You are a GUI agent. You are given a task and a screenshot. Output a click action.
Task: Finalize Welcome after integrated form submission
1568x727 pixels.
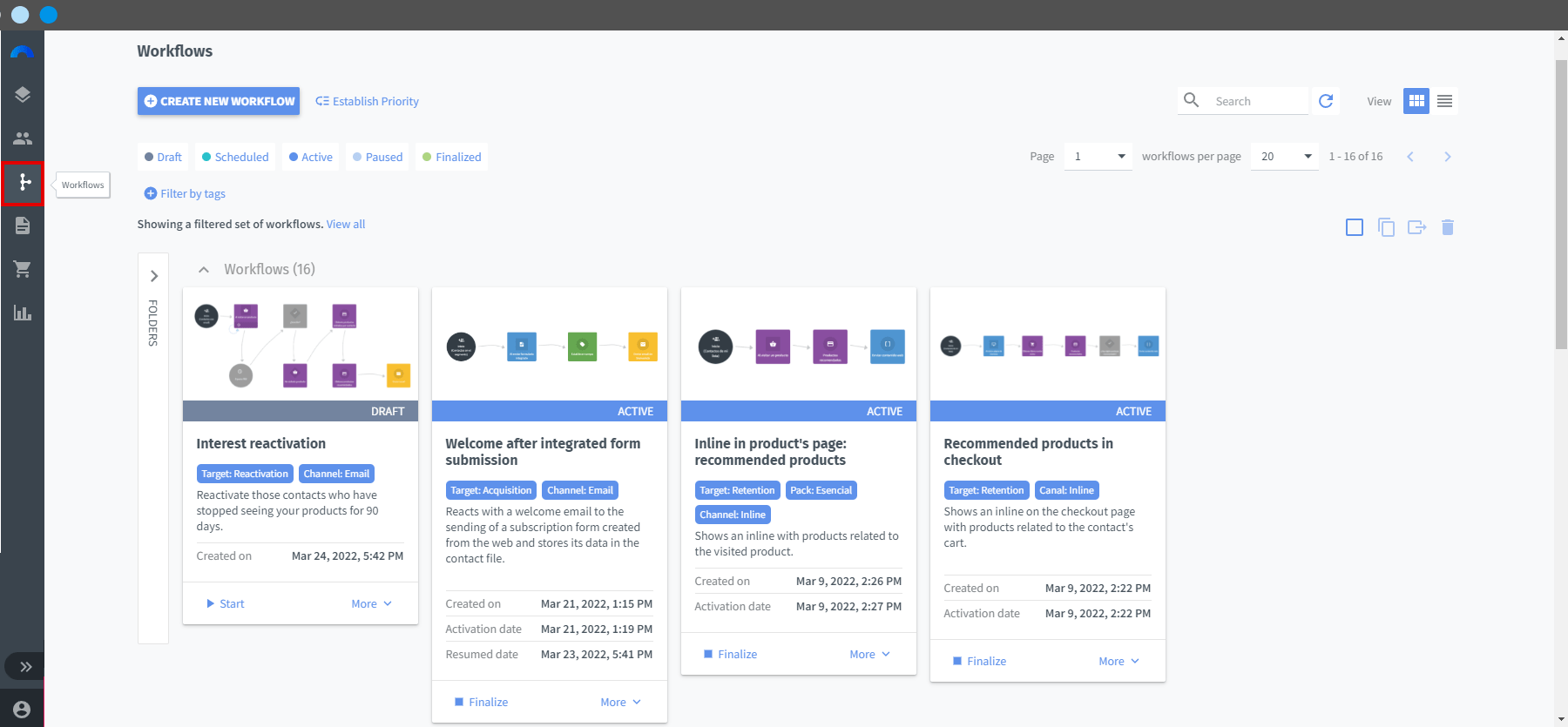[481, 702]
